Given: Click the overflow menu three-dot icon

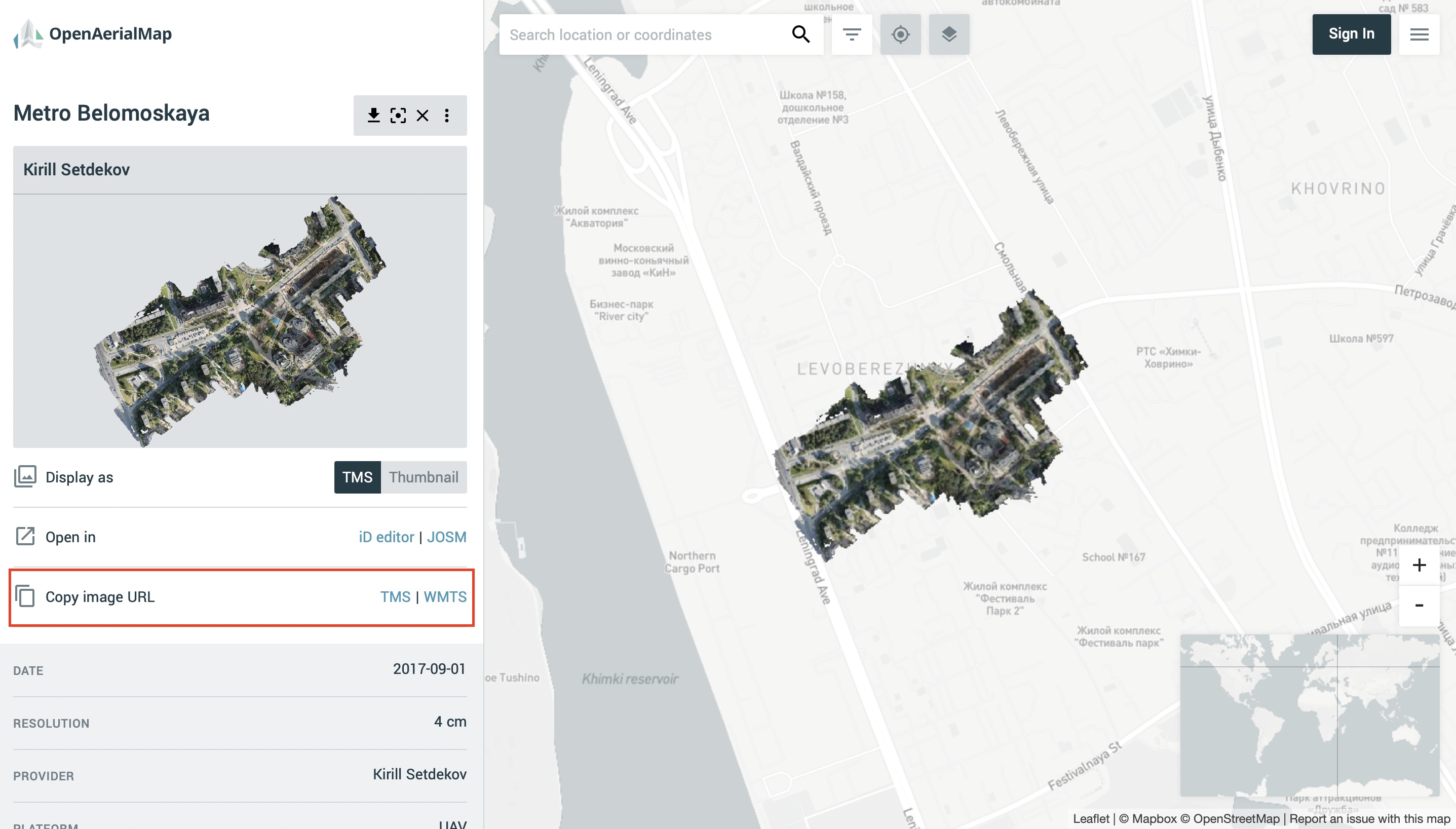Looking at the screenshot, I should (x=448, y=113).
